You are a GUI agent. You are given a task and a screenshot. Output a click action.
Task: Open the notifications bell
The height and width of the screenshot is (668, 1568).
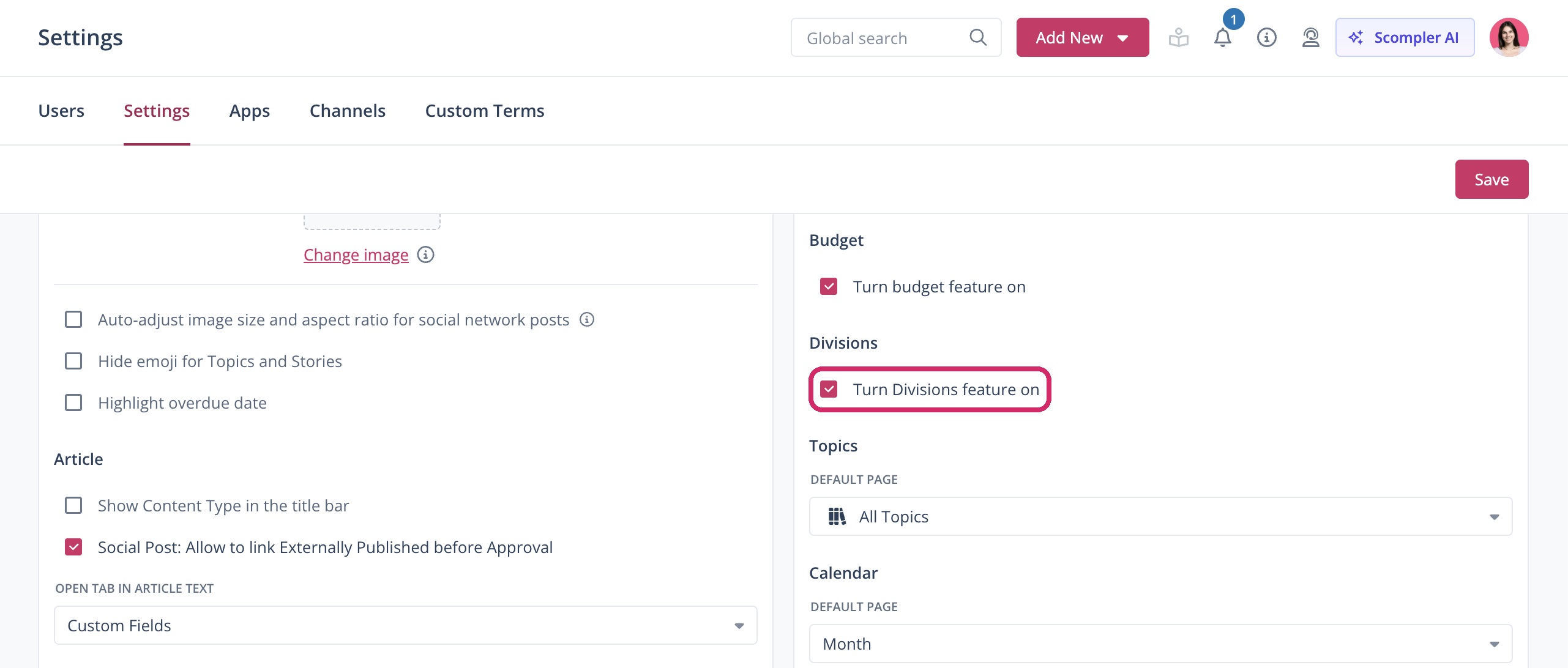(x=1222, y=37)
